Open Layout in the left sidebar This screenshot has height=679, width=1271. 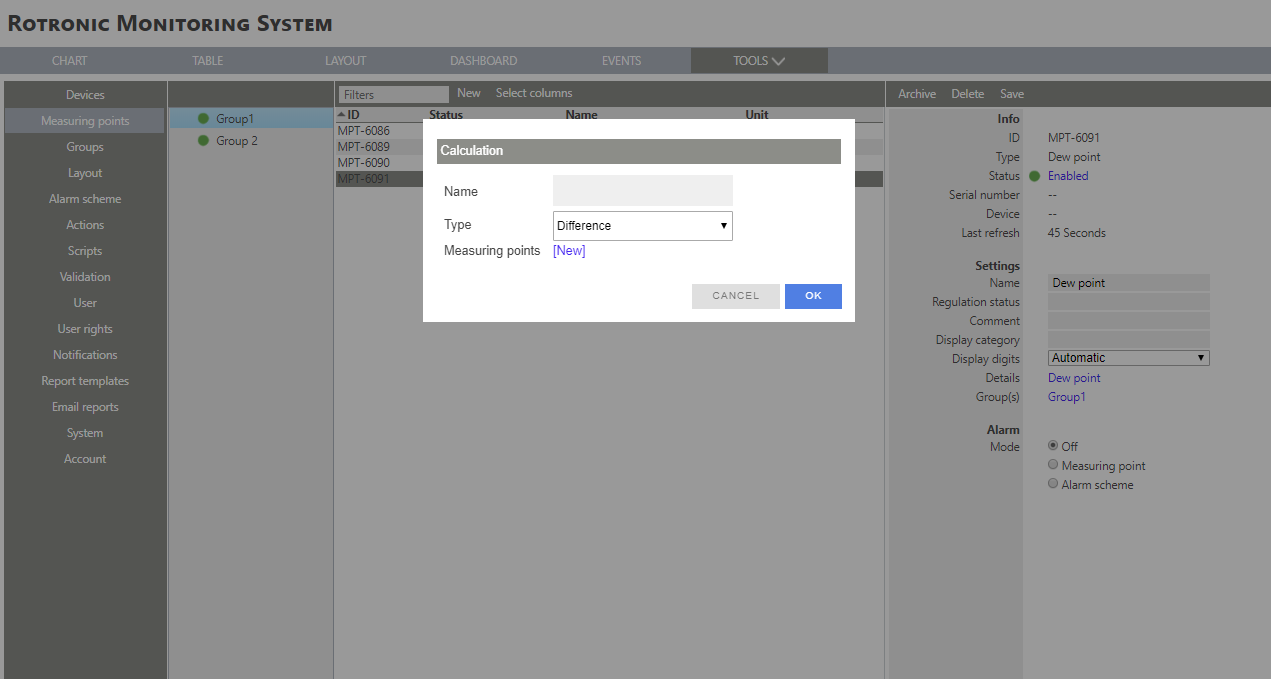(85, 173)
